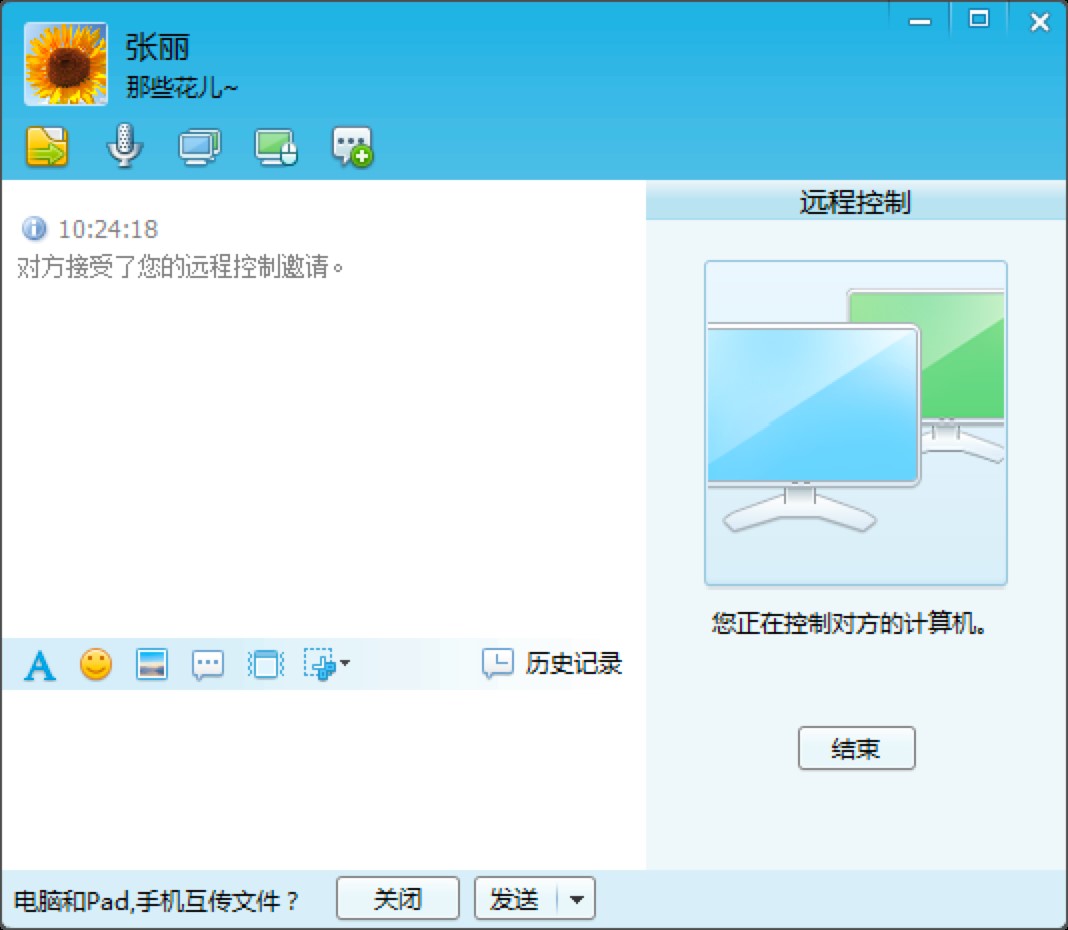Screen dimensions: 1068x930
Task: Start a voice call with the microphone icon
Action: tap(122, 144)
